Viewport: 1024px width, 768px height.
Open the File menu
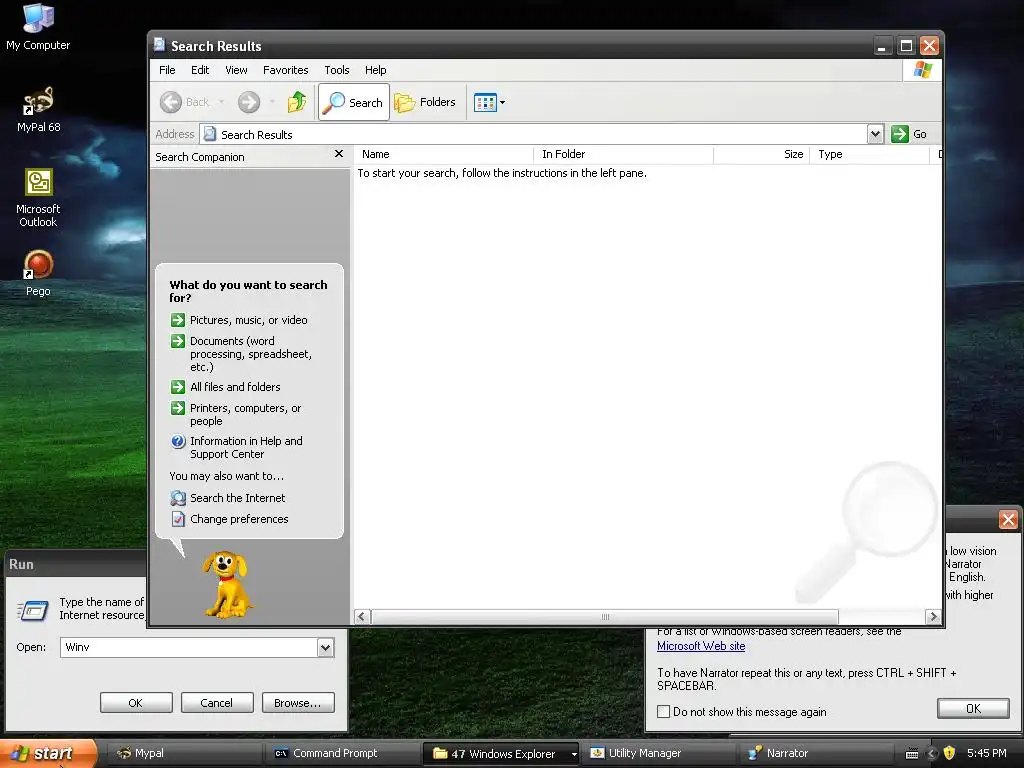167,70
